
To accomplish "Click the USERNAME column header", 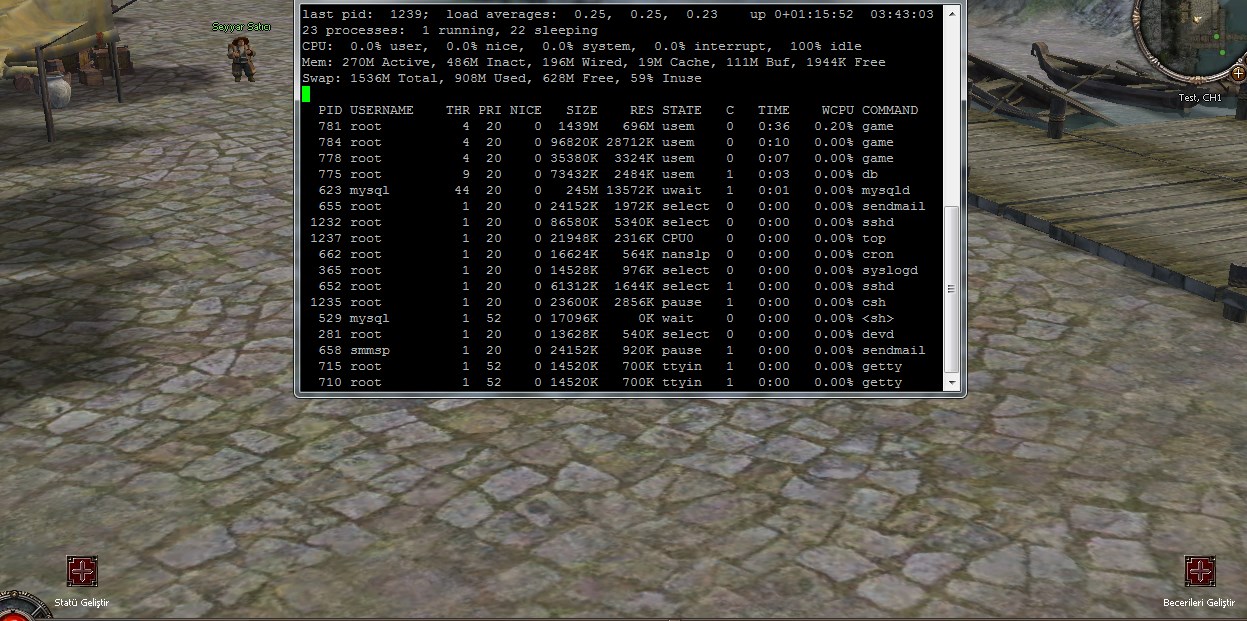I will [381, 110].
